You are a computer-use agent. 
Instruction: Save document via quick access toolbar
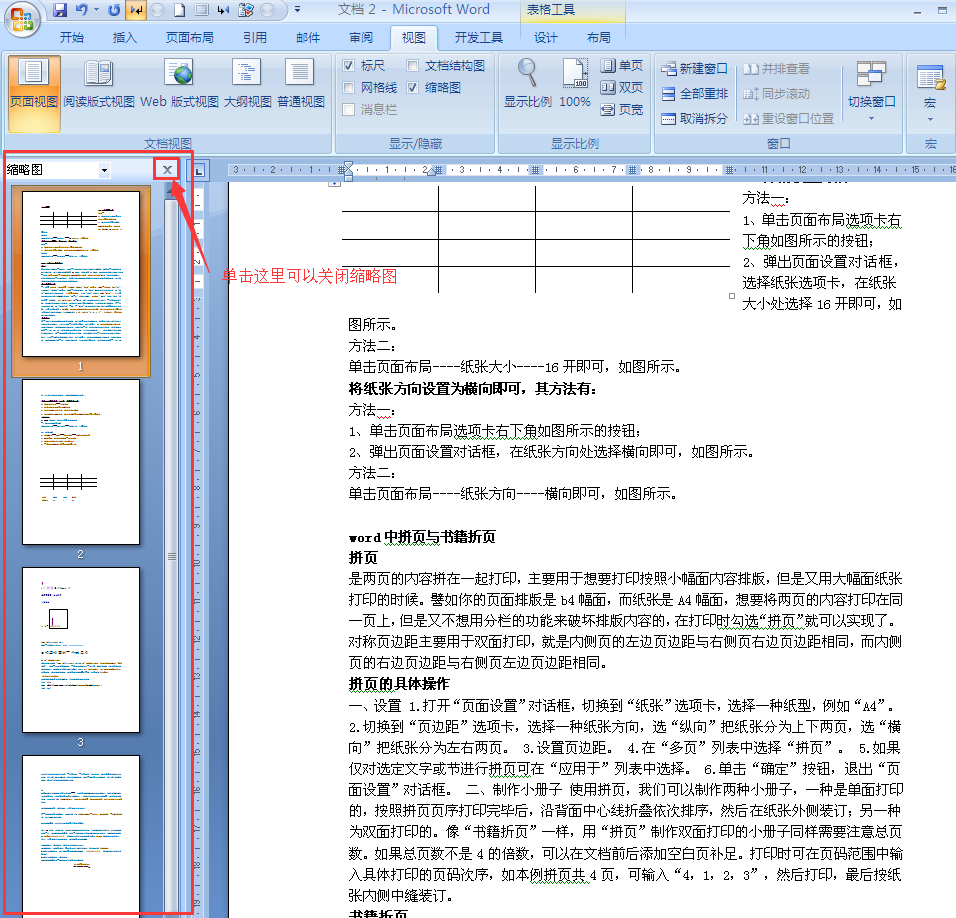click(60, 10)
